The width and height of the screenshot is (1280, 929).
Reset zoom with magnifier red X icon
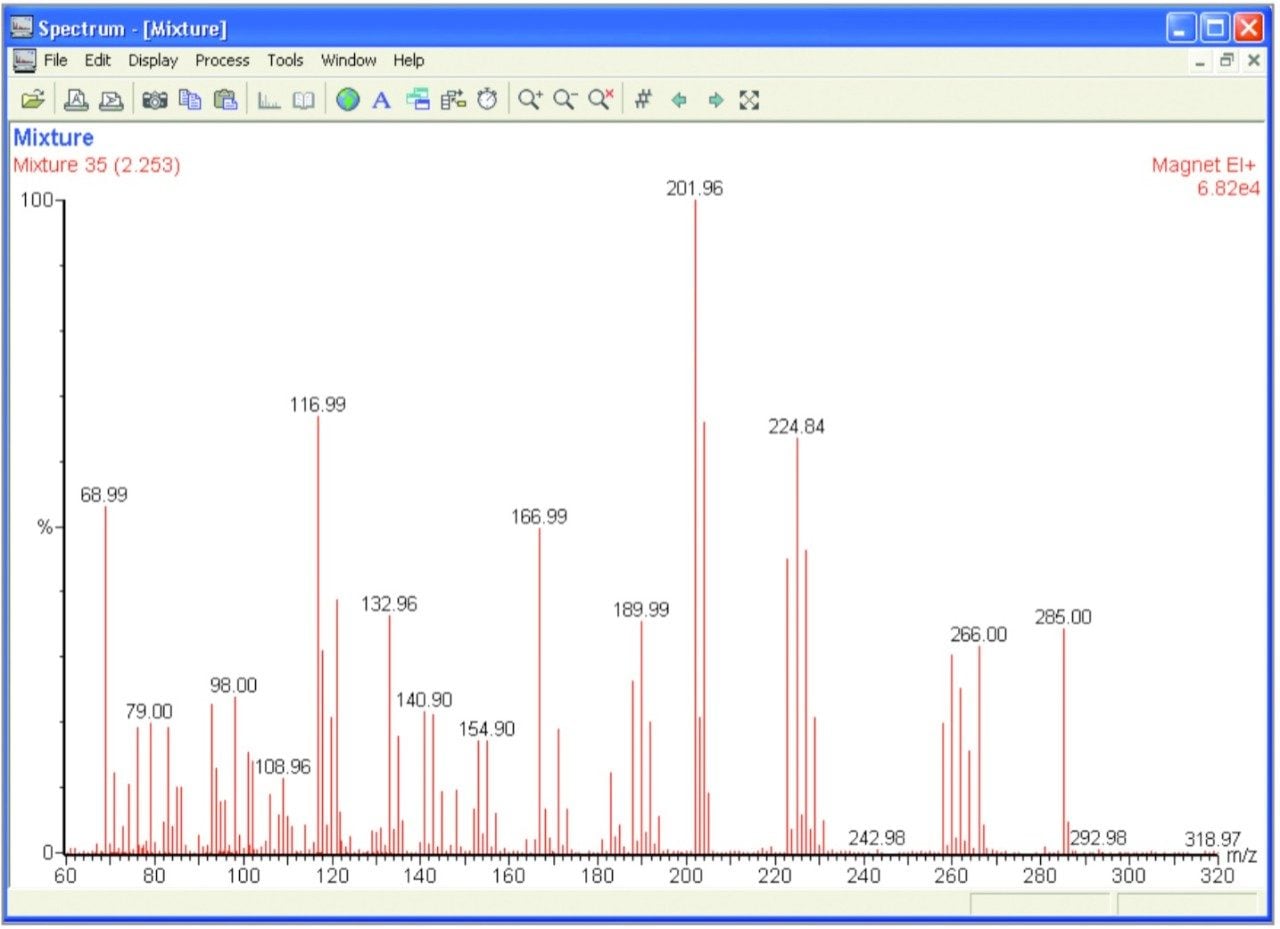(600, 100)
